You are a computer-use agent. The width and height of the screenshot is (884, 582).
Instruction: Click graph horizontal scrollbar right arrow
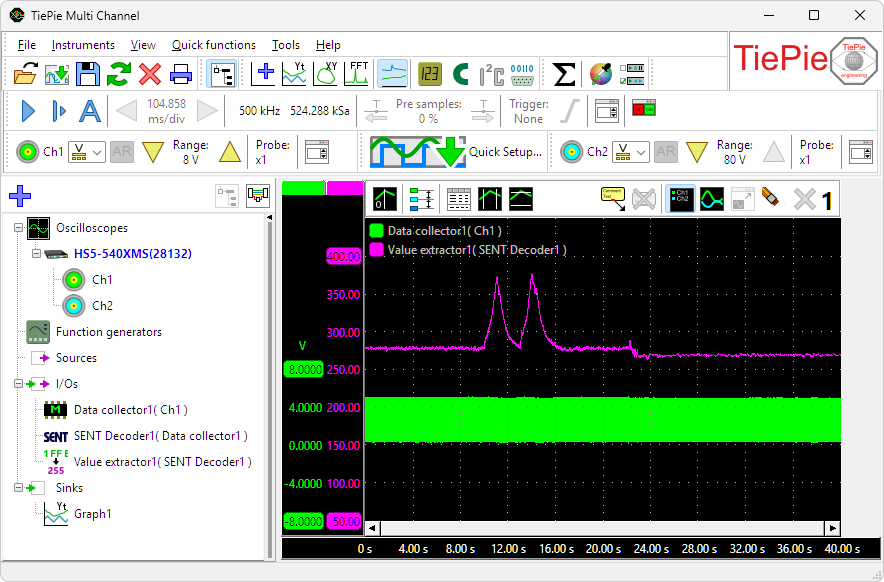click(x=833, y=528)
